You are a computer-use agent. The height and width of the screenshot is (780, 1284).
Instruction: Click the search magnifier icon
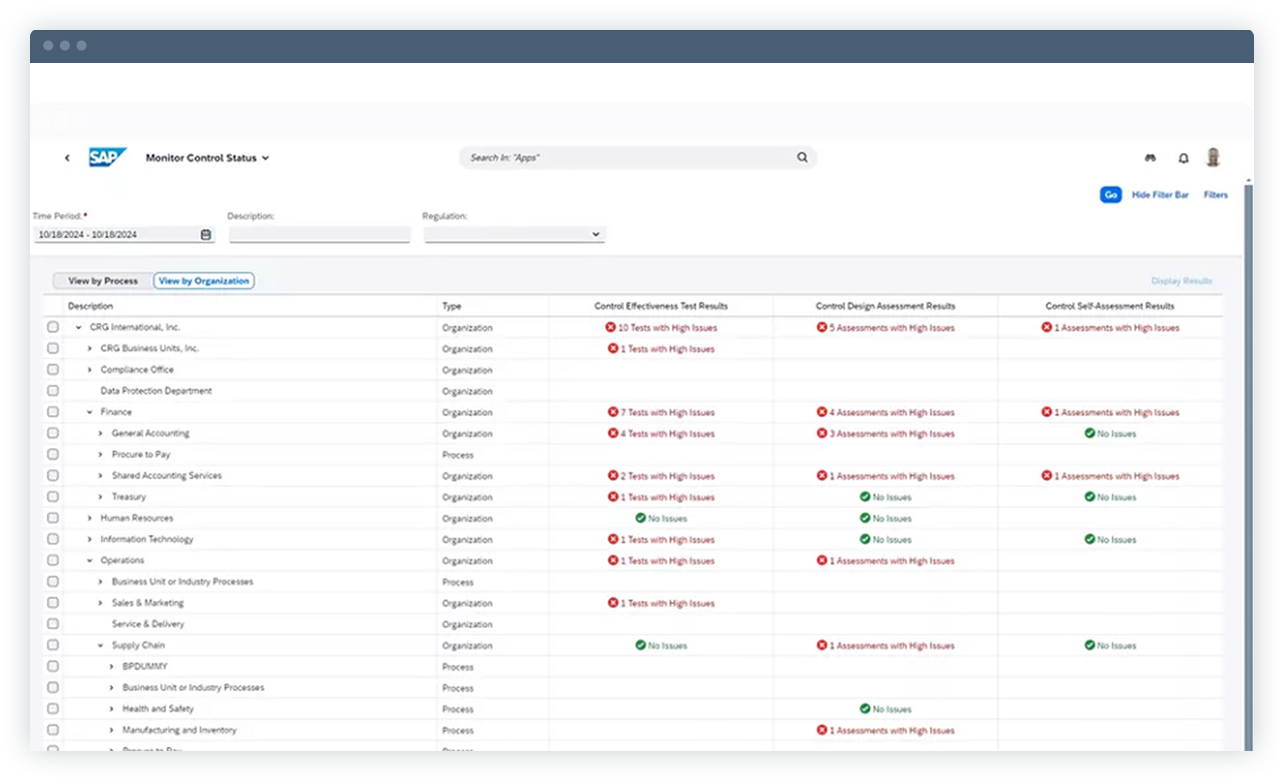[802, 157]
